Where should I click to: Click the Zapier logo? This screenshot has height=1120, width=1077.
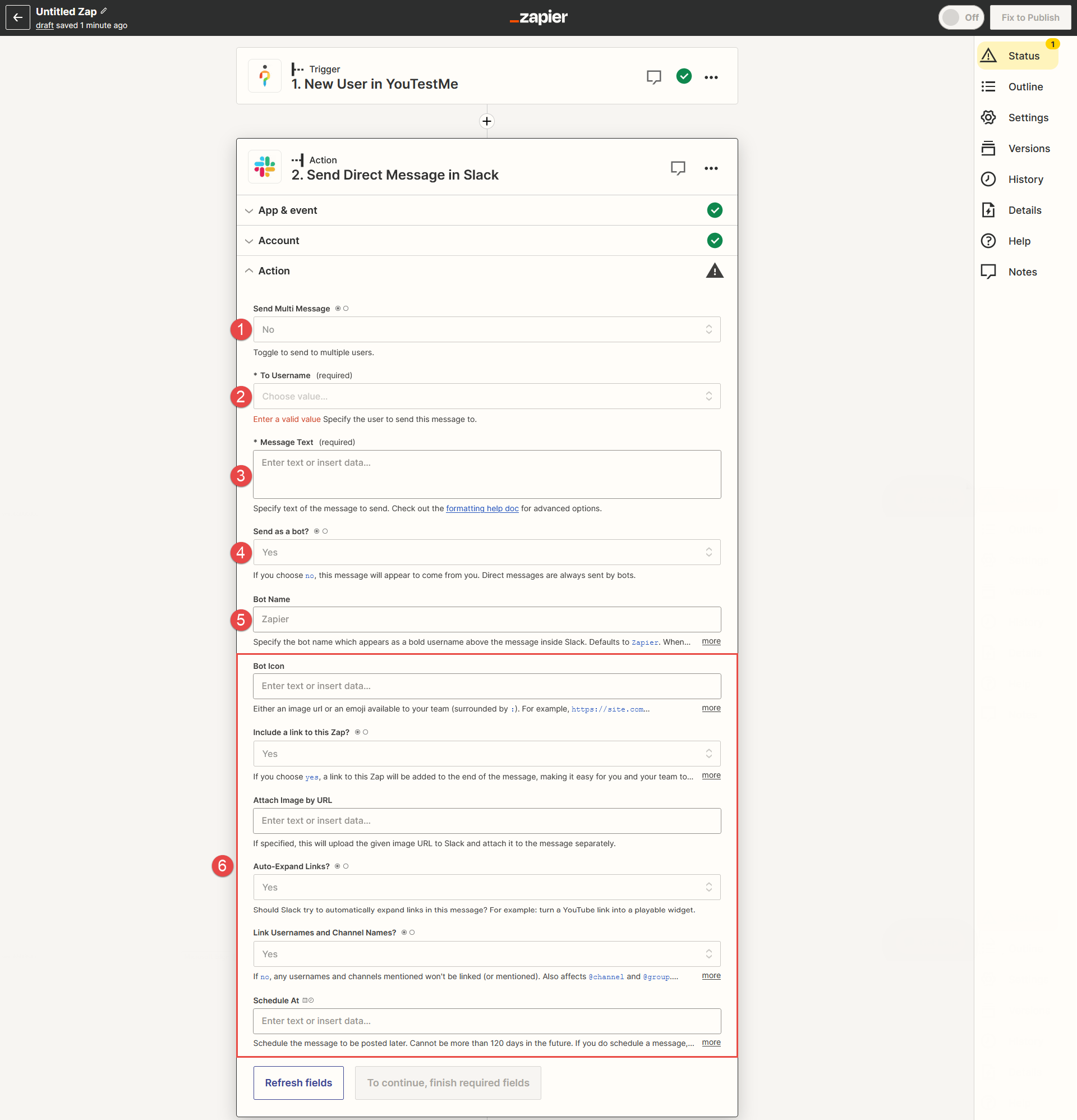point(538,18)
